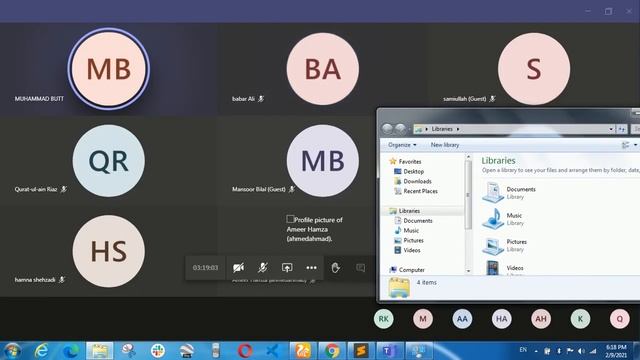Viewport: 640px width, 360px height.
Task: Select samiullah guest S avatar
Action: pyautogui.click(x=534, y=69)
